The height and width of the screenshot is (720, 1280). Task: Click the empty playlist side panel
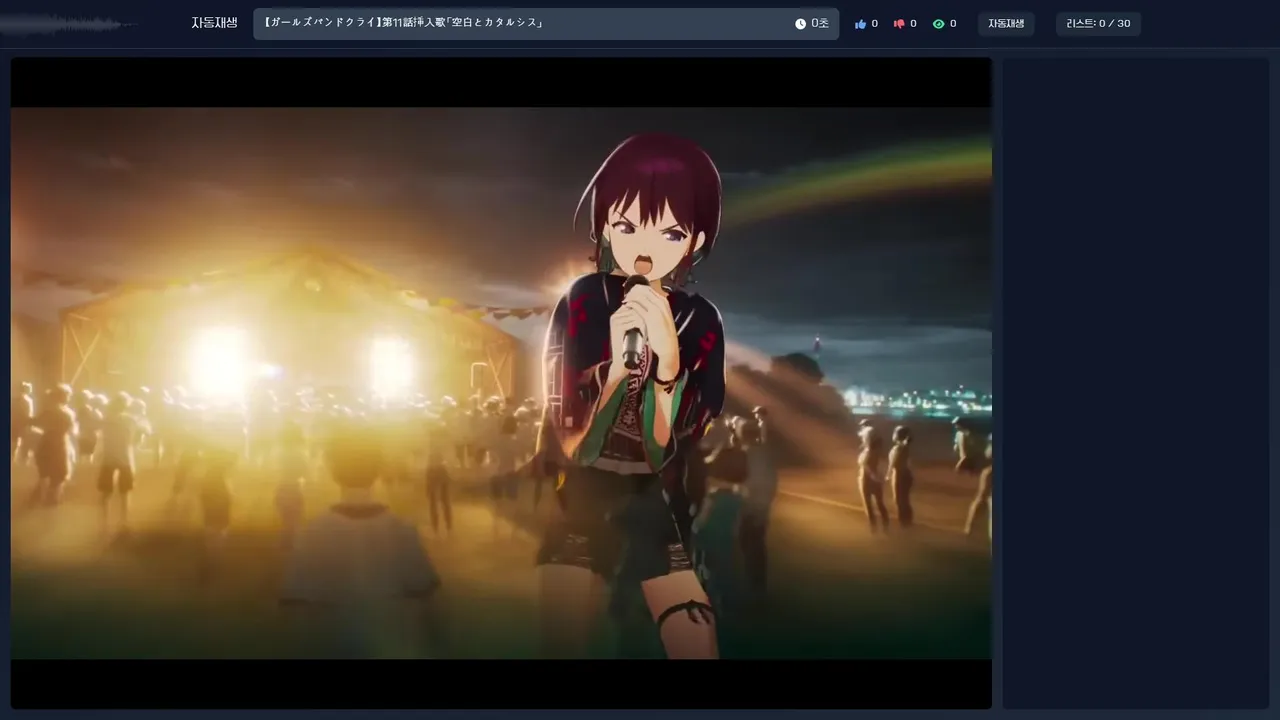tap(1136, 383)
